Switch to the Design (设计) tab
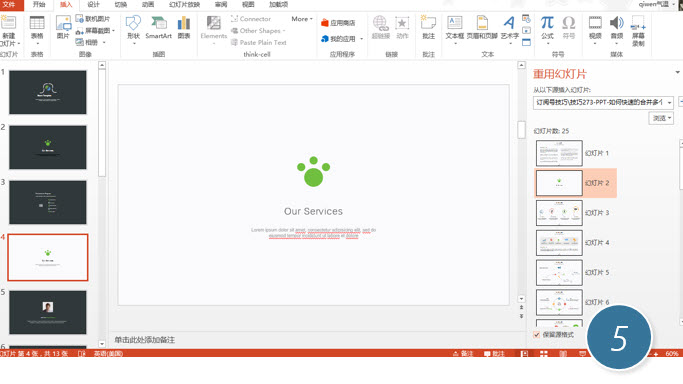This screenshot has width=683, height=384. [93, 4]
